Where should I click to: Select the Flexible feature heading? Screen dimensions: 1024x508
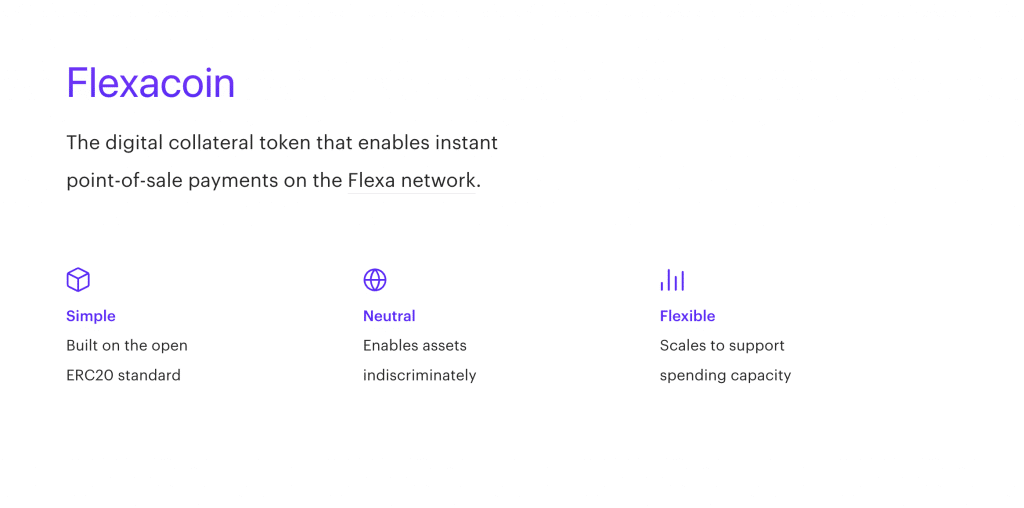tap(687, 316)
